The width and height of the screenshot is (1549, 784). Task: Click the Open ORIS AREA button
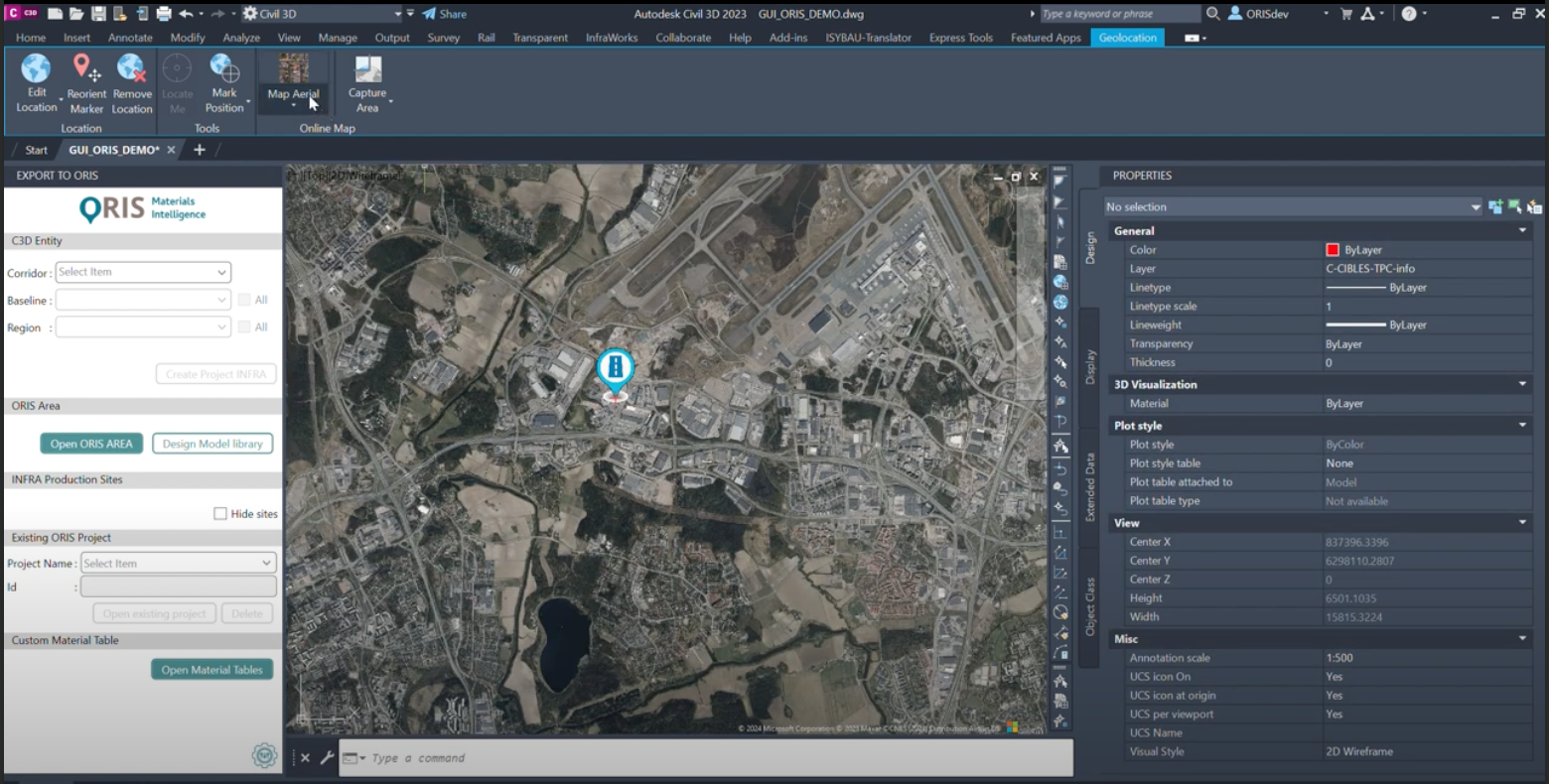point(91,444)
